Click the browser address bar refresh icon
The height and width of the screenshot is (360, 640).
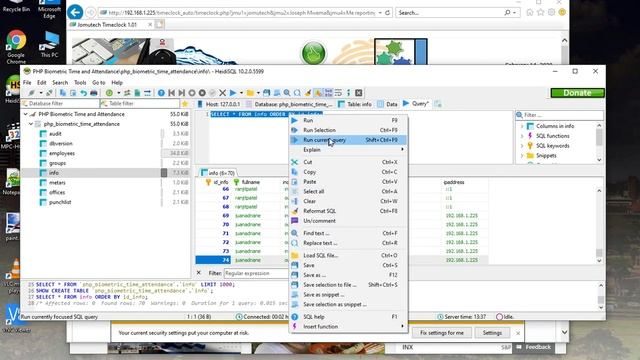pyautogui.click(x=387, y=13)
